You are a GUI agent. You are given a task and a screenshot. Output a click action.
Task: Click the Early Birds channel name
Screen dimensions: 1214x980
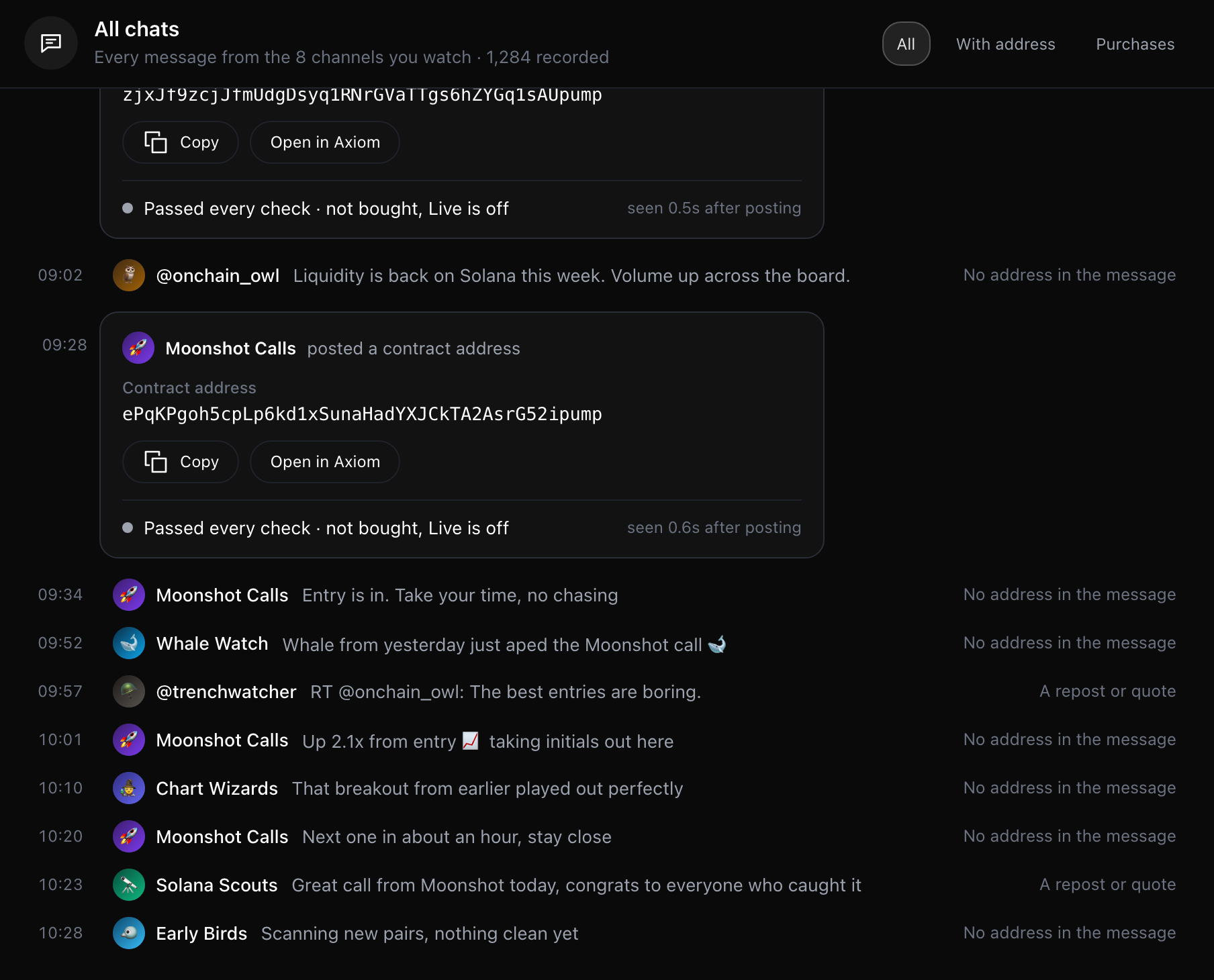point(201,934)
